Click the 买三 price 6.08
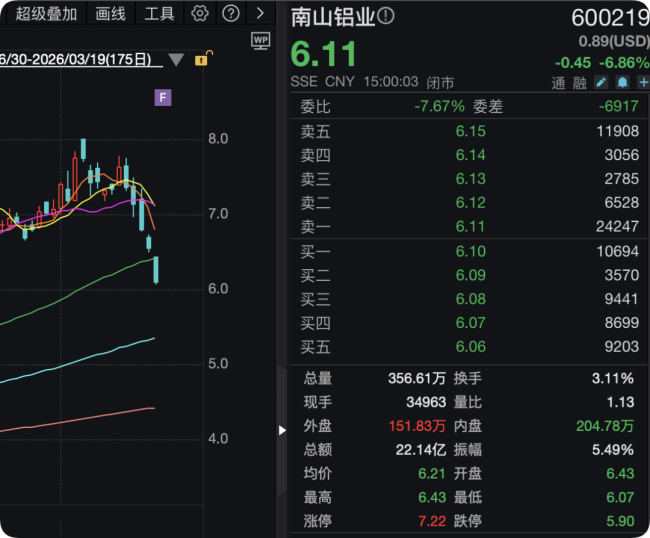650x538 pixels. [471, 299]
